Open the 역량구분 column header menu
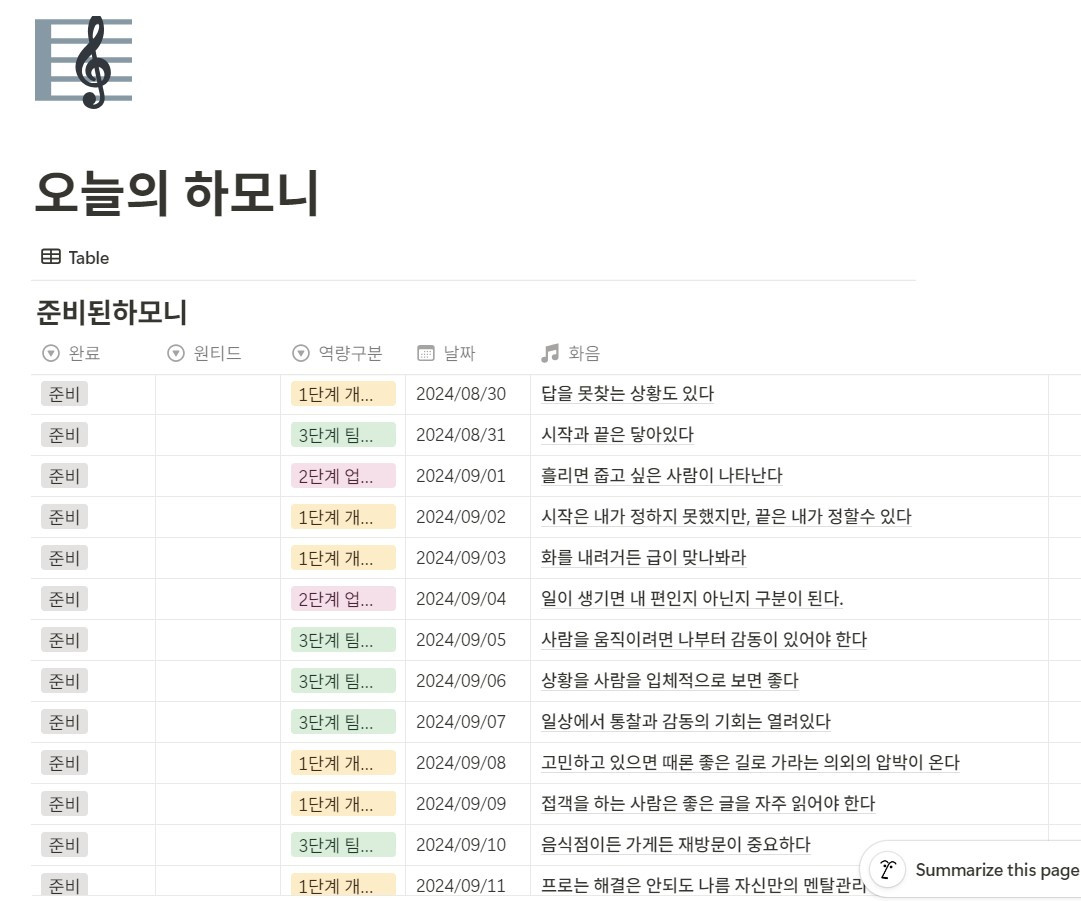This screenshot has width=1081, height=901. [x=343, y=354]
